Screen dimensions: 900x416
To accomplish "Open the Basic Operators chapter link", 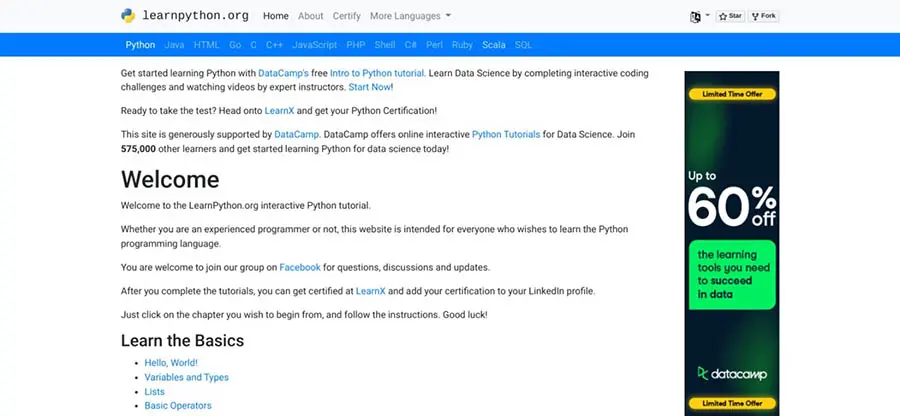I will (178, 405).
